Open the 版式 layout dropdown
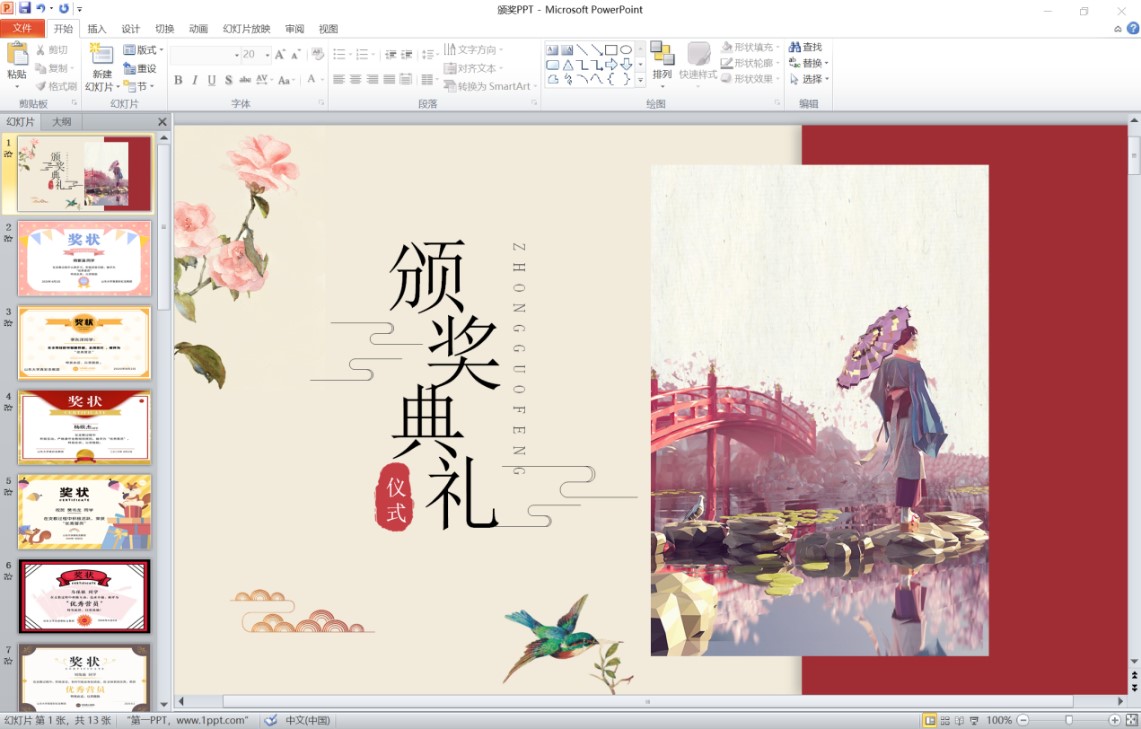Viewport: 1141px width, 729px height. 143,50
